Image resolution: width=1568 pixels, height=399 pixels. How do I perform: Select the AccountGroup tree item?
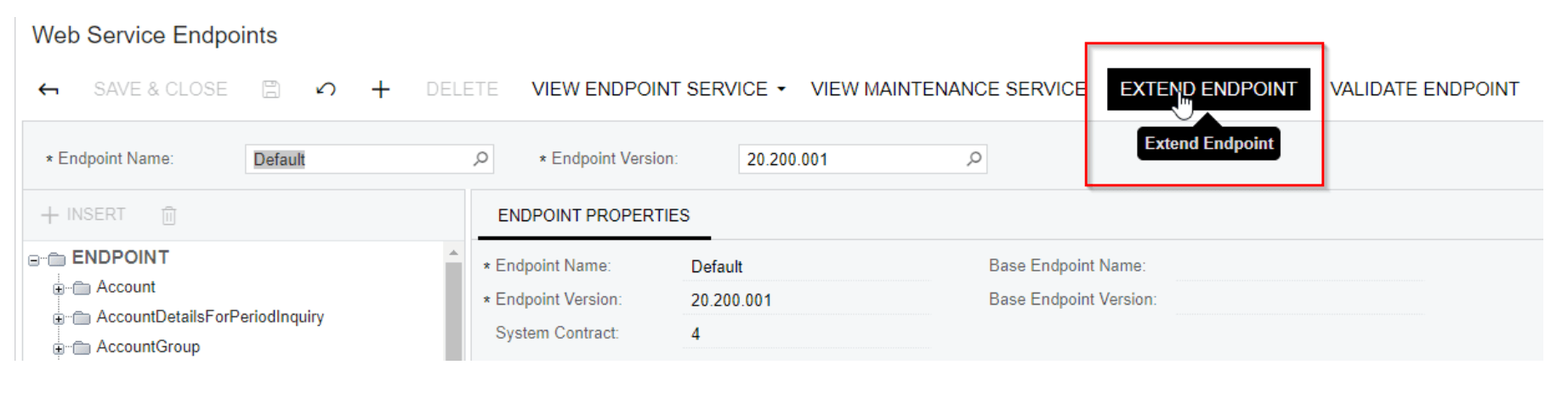pyautogui.click(x=148, y=347)
